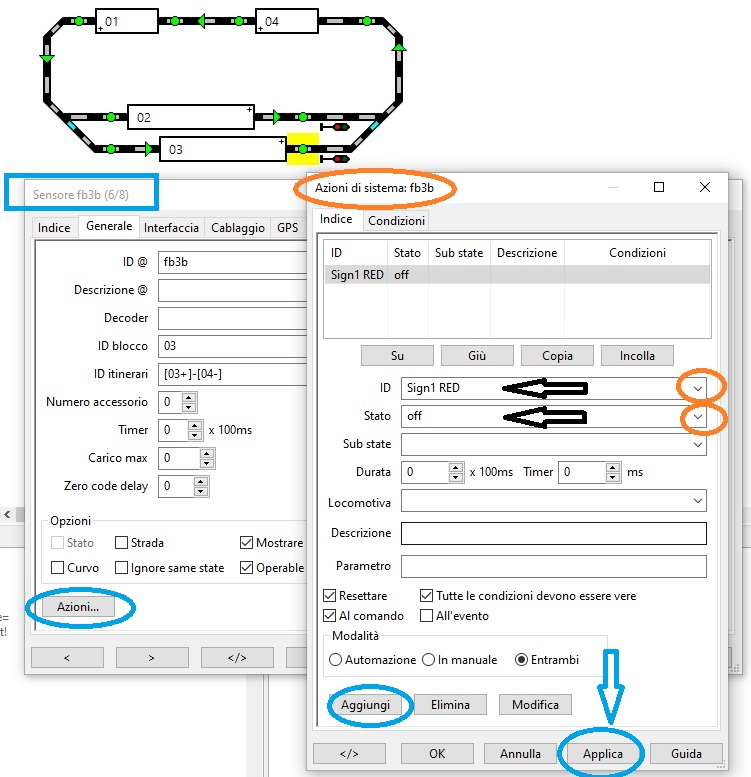
Task: Enable the Strada checkbox
Action: 122,543
